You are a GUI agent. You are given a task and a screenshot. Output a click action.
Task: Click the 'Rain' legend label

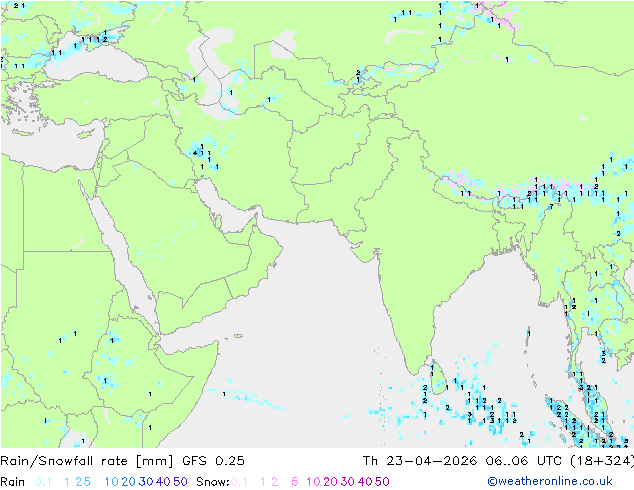click(13, 482)
